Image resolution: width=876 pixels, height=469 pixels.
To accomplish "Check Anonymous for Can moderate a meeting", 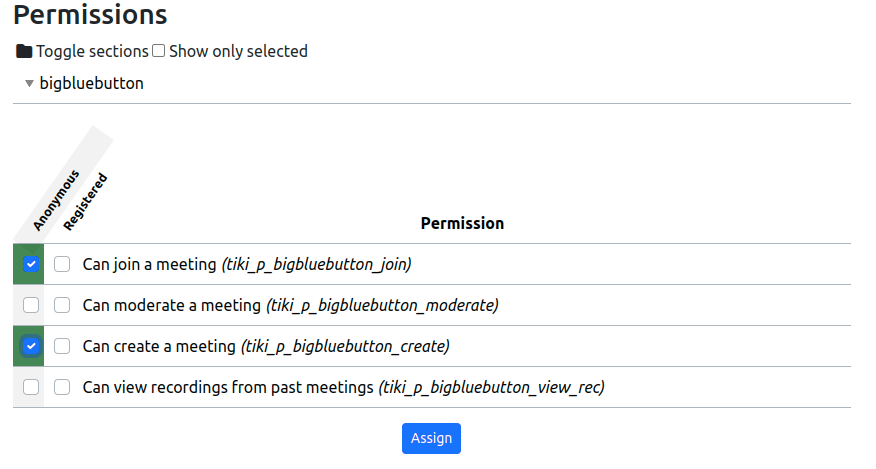I will (x=31, y=305).
